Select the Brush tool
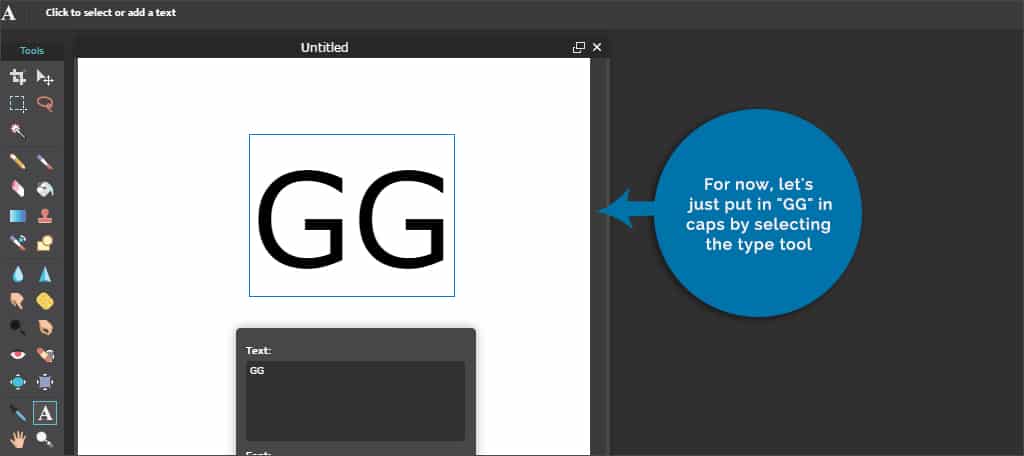The width and height of the screenshot is (1024, 456). click(45, 161)
